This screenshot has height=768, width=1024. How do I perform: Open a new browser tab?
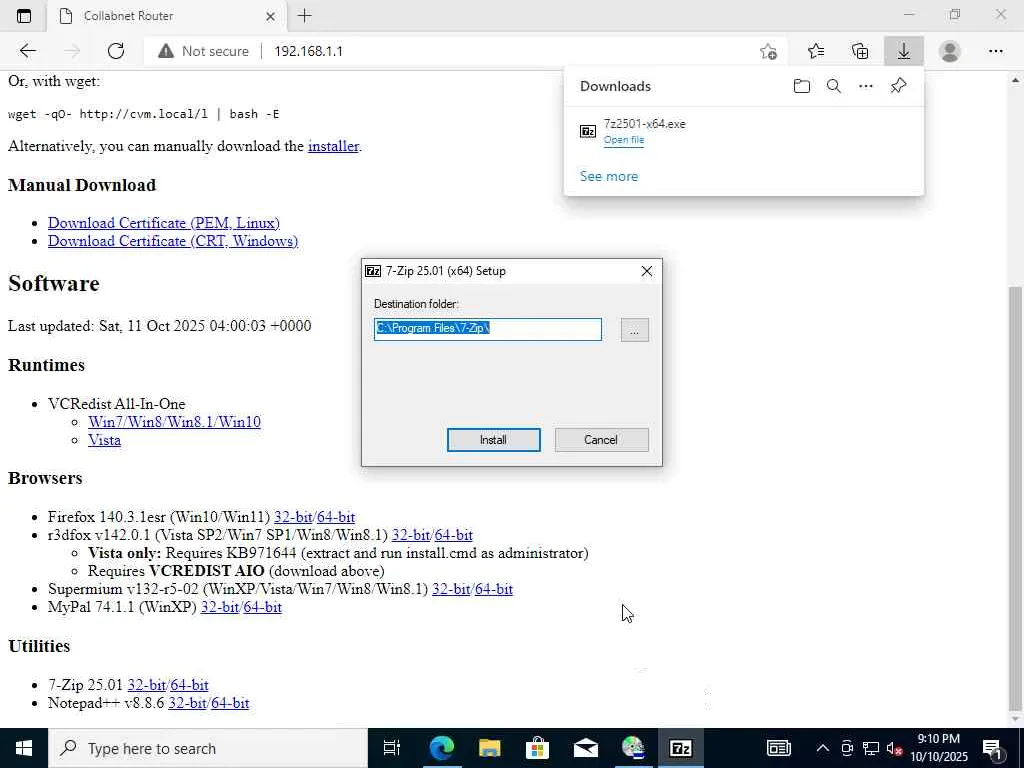point(304,16)
